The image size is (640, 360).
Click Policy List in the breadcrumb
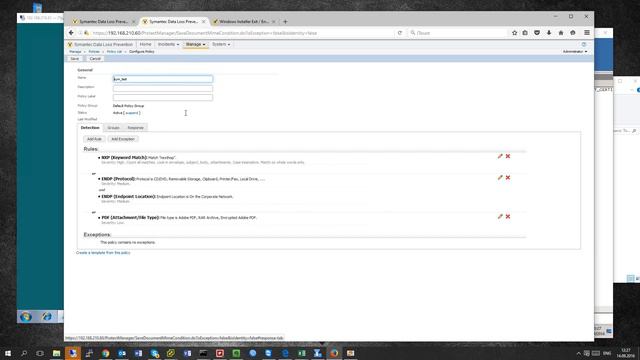click(x=114, y=52)
